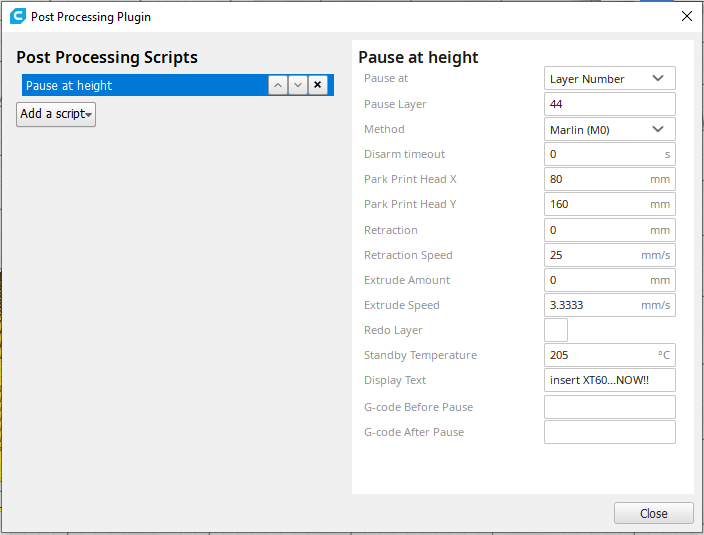Image resolution: width=704 pixels, height=535 pixels.
Task: Click the Display Text label
Action: click(395, 381)
